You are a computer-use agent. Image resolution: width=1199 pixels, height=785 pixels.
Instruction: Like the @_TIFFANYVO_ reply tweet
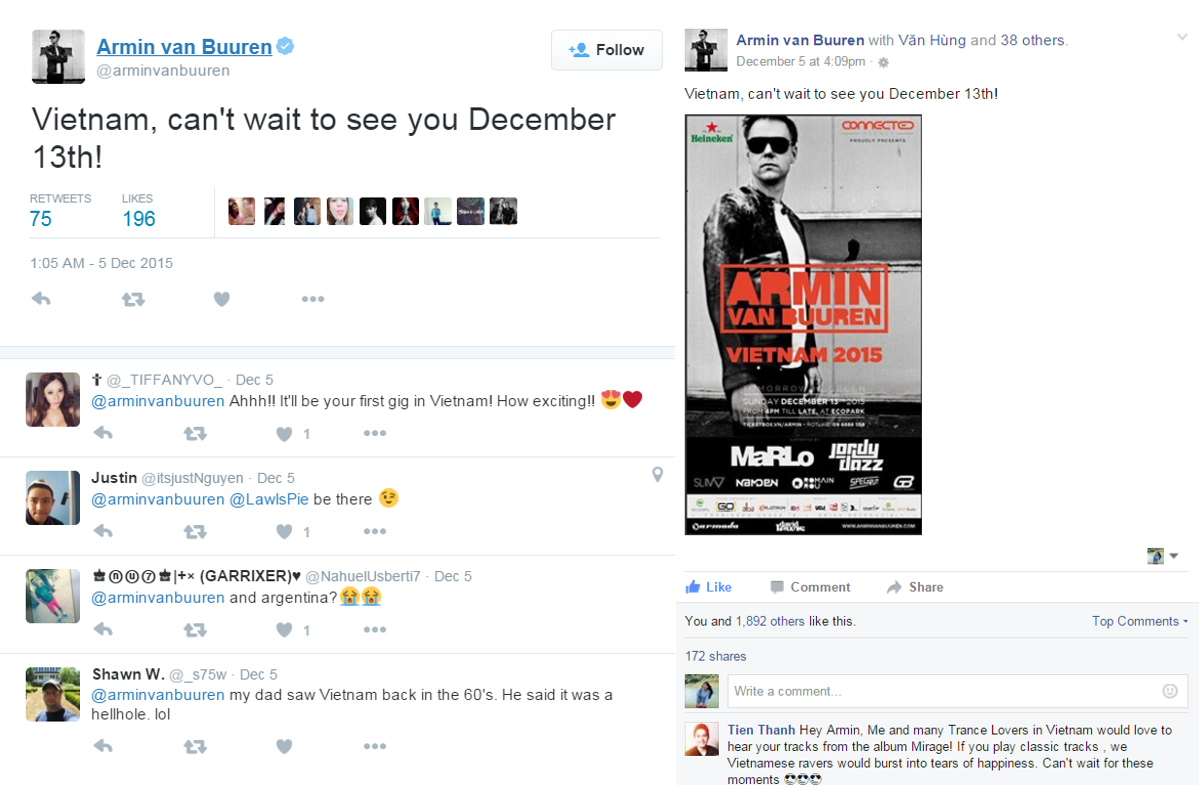click(x=284, y=434)
